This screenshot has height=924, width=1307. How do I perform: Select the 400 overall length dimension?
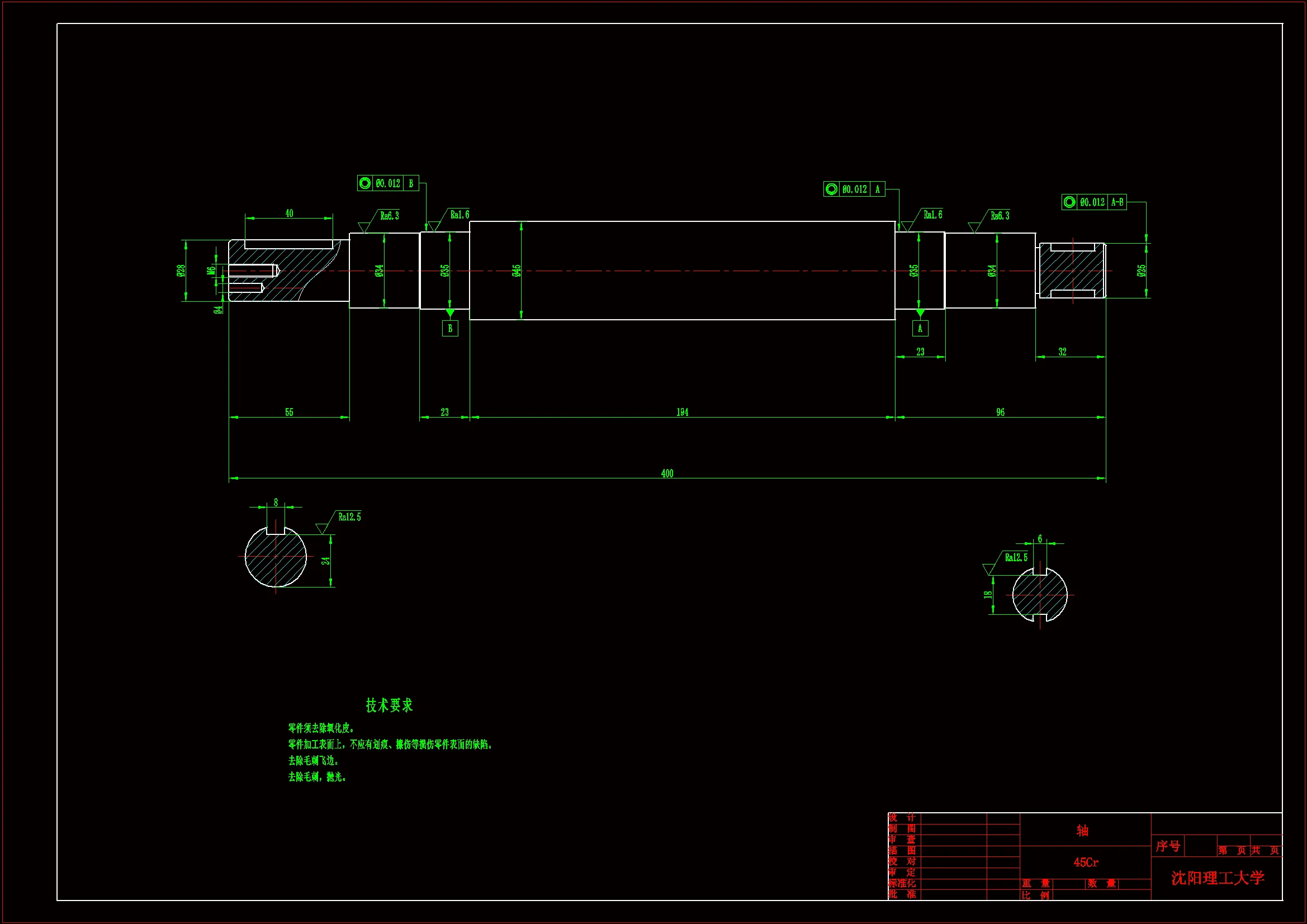click(666, 473)
